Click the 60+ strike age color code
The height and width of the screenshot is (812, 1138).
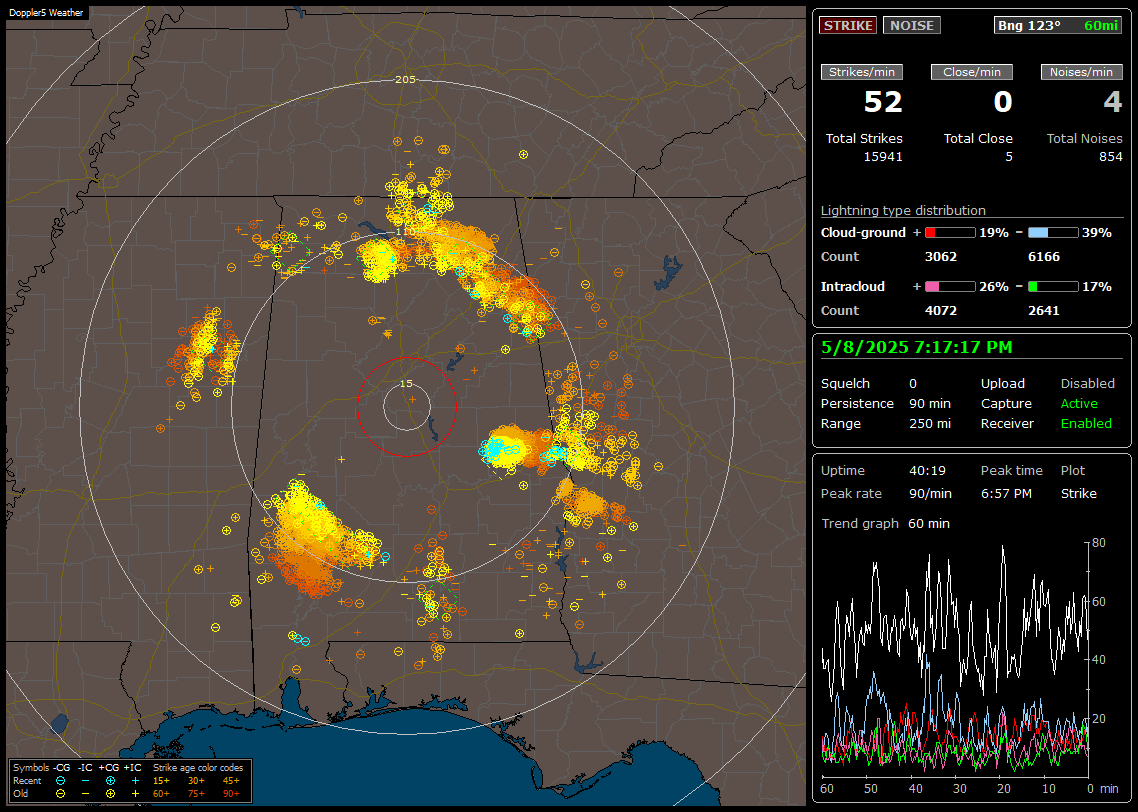(x=161, y=794)
